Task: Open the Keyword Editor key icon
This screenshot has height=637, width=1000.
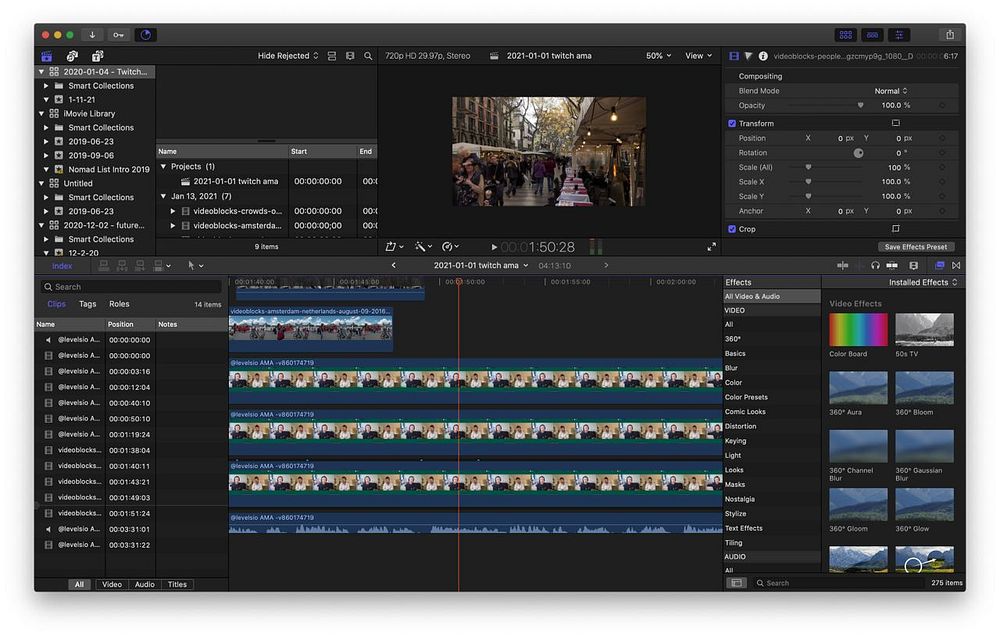Action: [x=119, y=34]
